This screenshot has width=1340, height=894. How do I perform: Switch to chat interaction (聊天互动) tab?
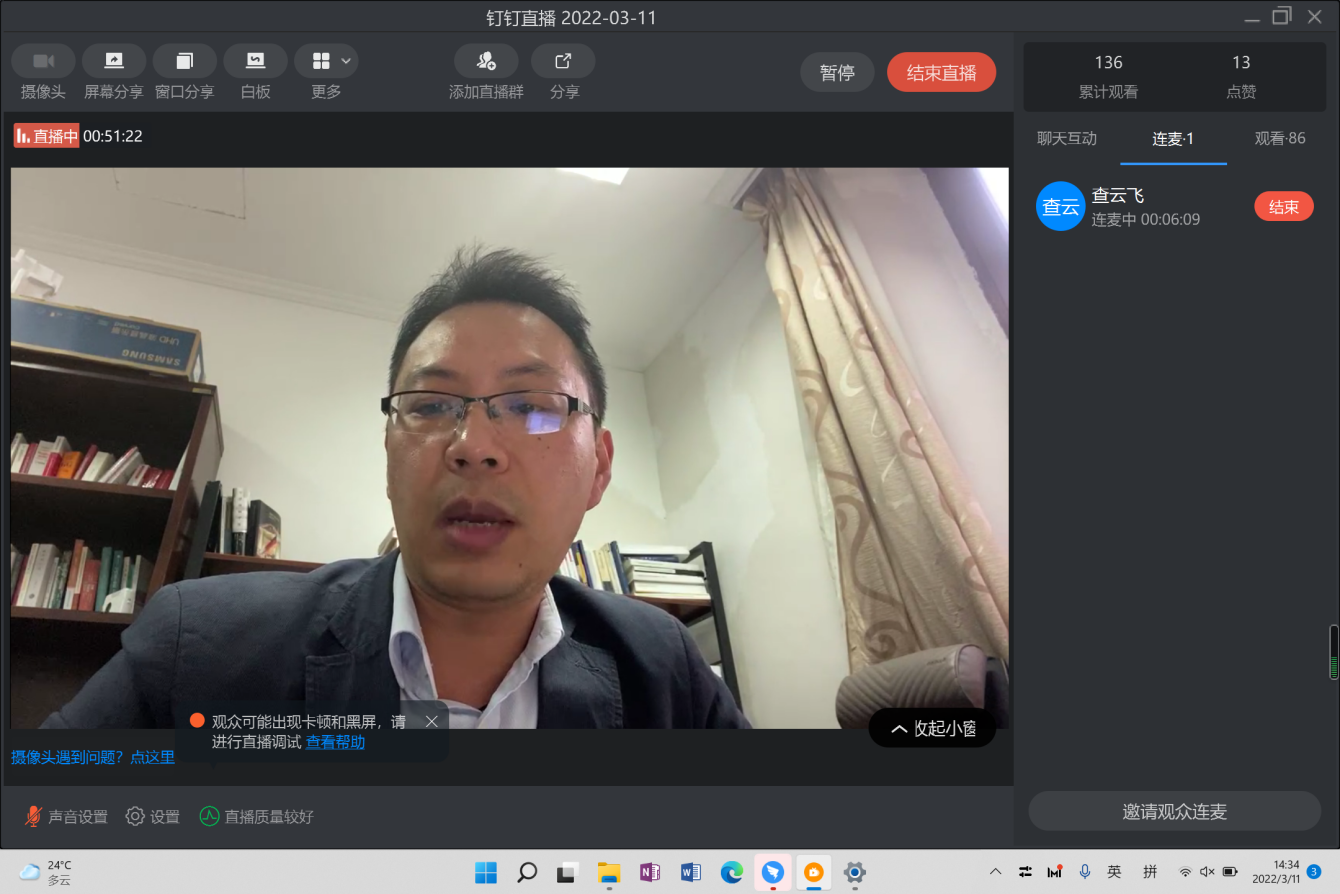point(1067,139)
